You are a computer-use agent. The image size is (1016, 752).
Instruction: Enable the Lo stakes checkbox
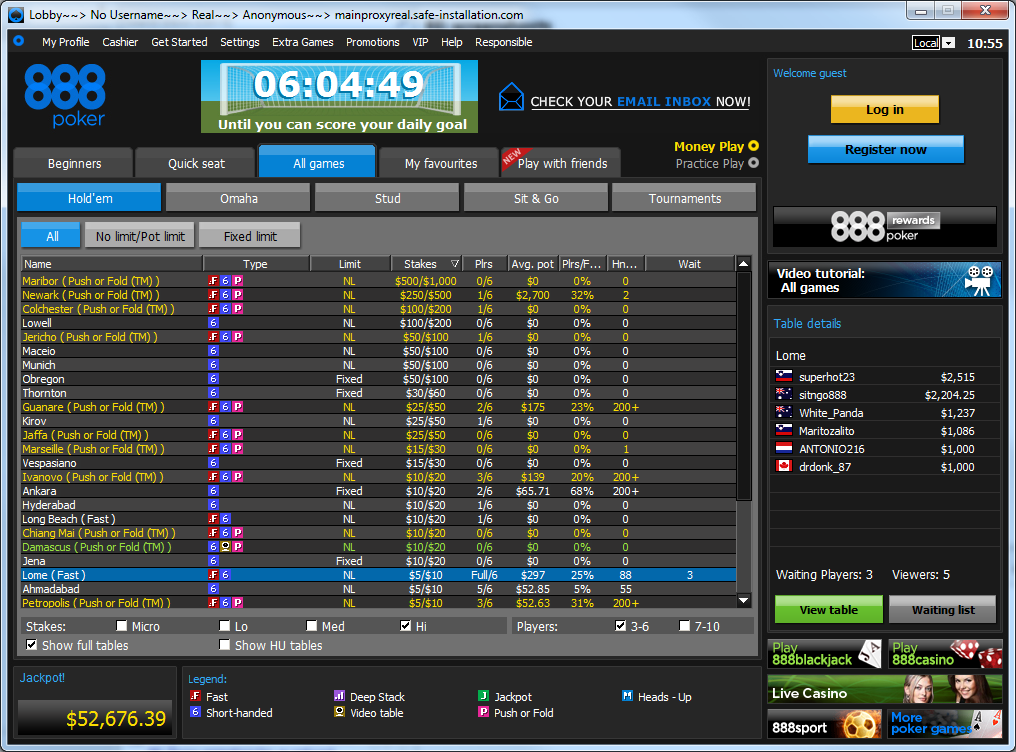coord(225,626)
